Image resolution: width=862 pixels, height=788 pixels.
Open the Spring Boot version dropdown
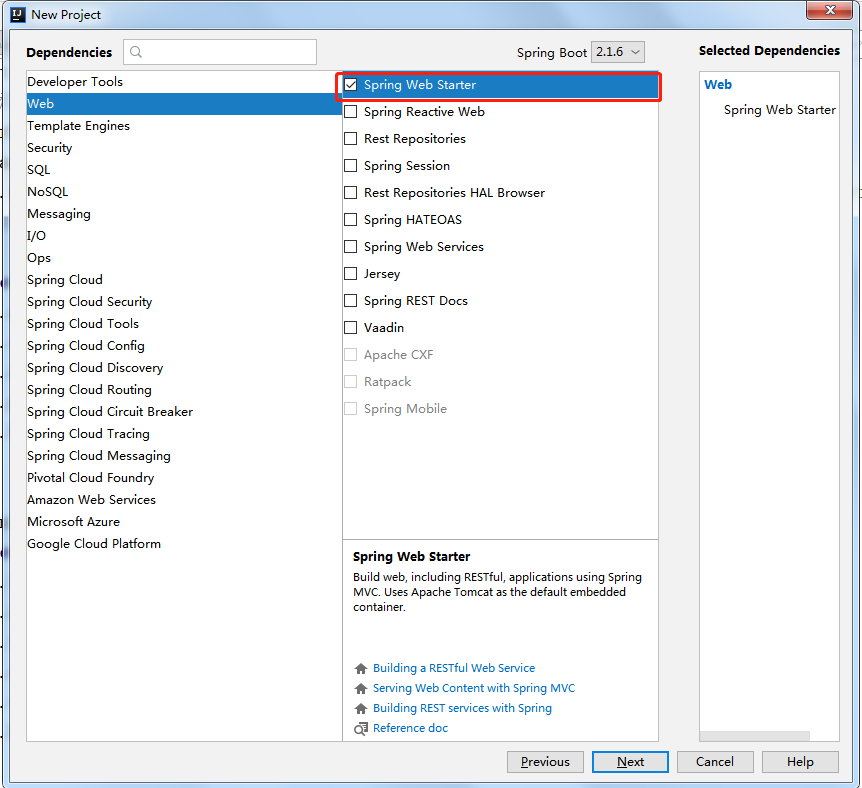pyautogui.click(x=617, y=52)
